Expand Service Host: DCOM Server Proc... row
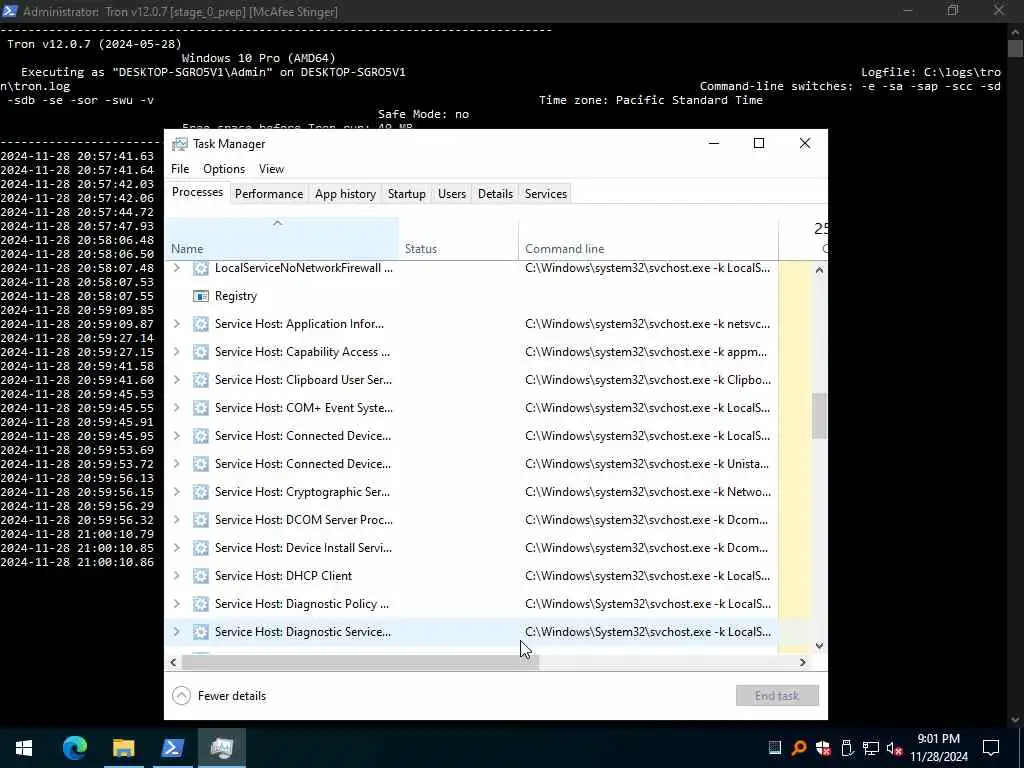This screenshot has width=1024, height=768. coord(176,520)
